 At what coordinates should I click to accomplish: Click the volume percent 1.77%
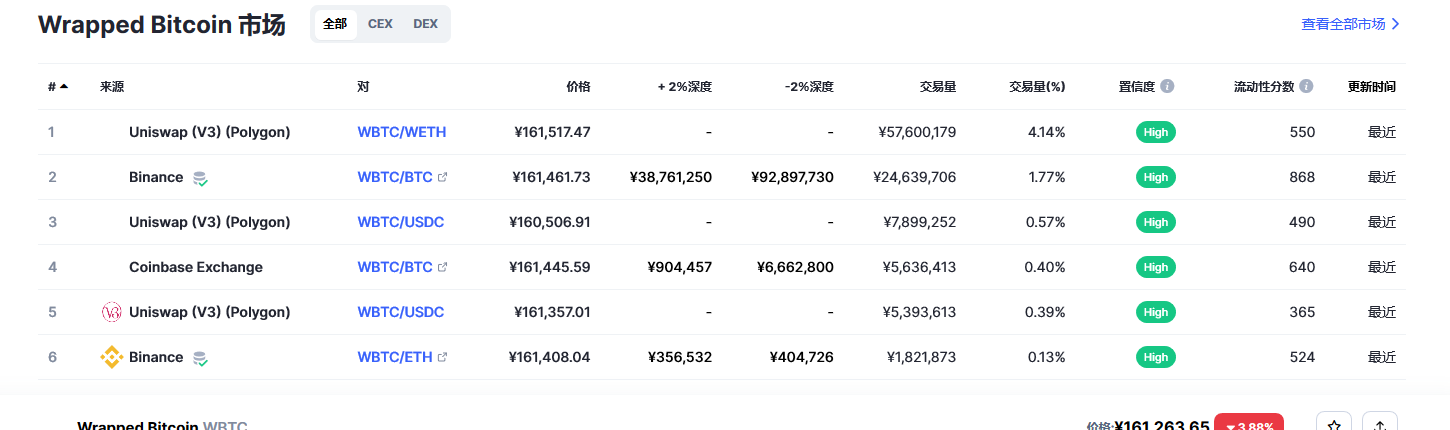[x=1047, y=177]
